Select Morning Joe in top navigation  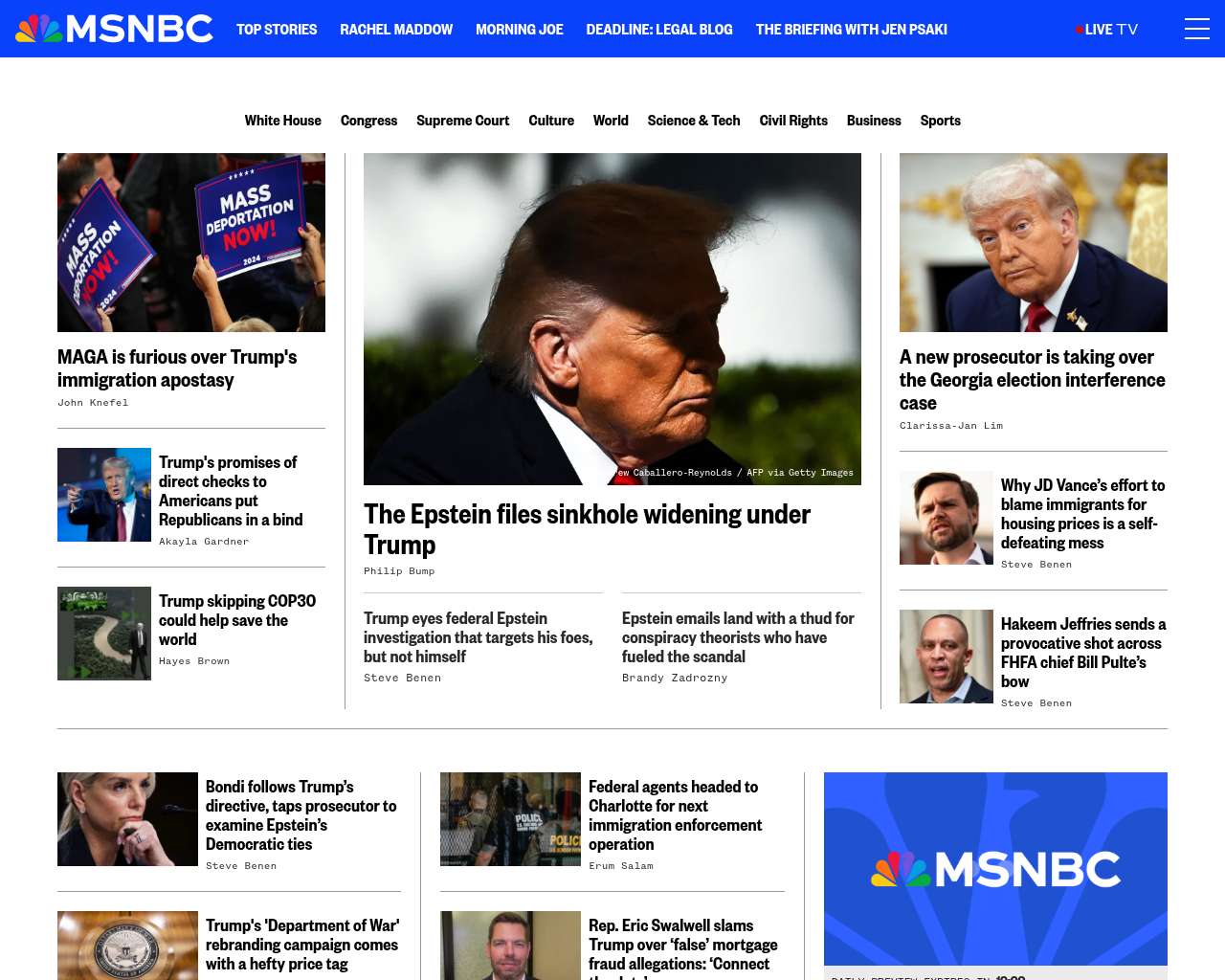click(x=520, y=30)
